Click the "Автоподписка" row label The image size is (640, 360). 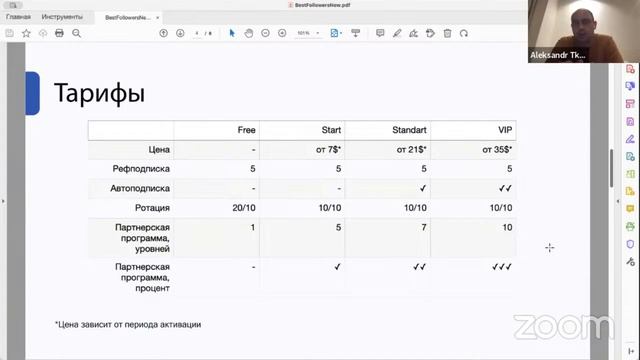(140, 189)
